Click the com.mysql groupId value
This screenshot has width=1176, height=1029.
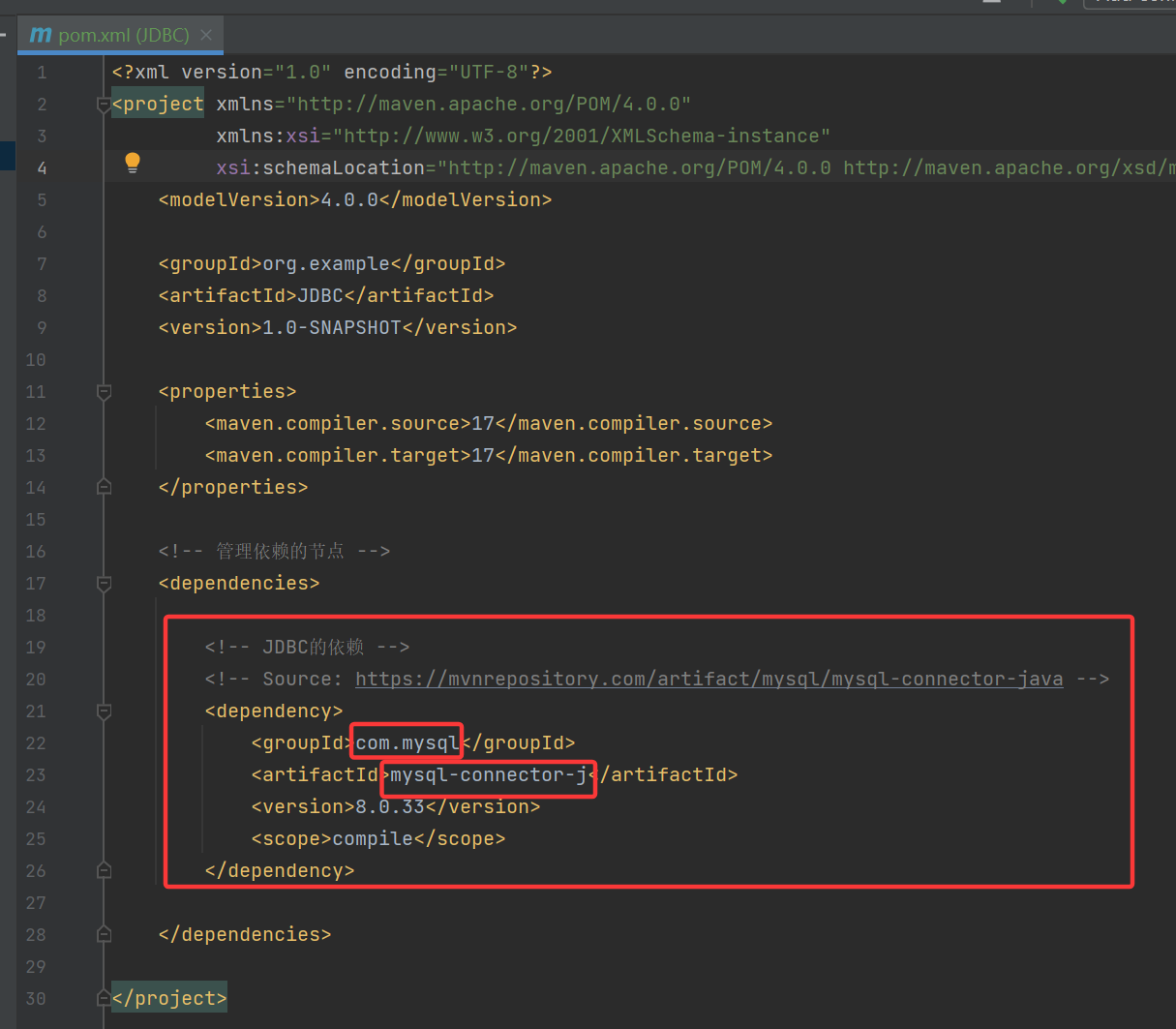point(407,742)
